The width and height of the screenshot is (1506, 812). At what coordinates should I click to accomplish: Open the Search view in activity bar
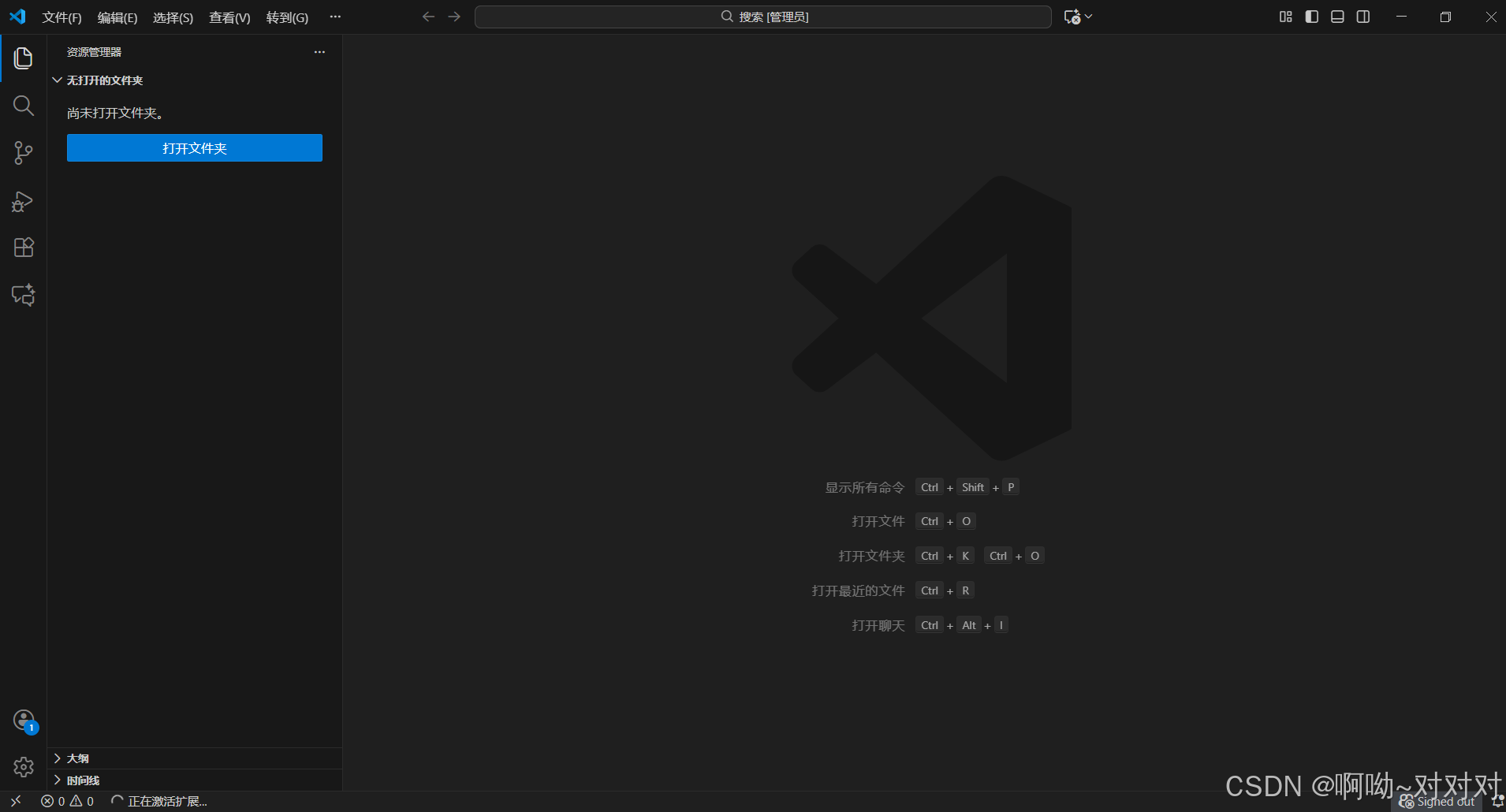(x=24, y=106)
